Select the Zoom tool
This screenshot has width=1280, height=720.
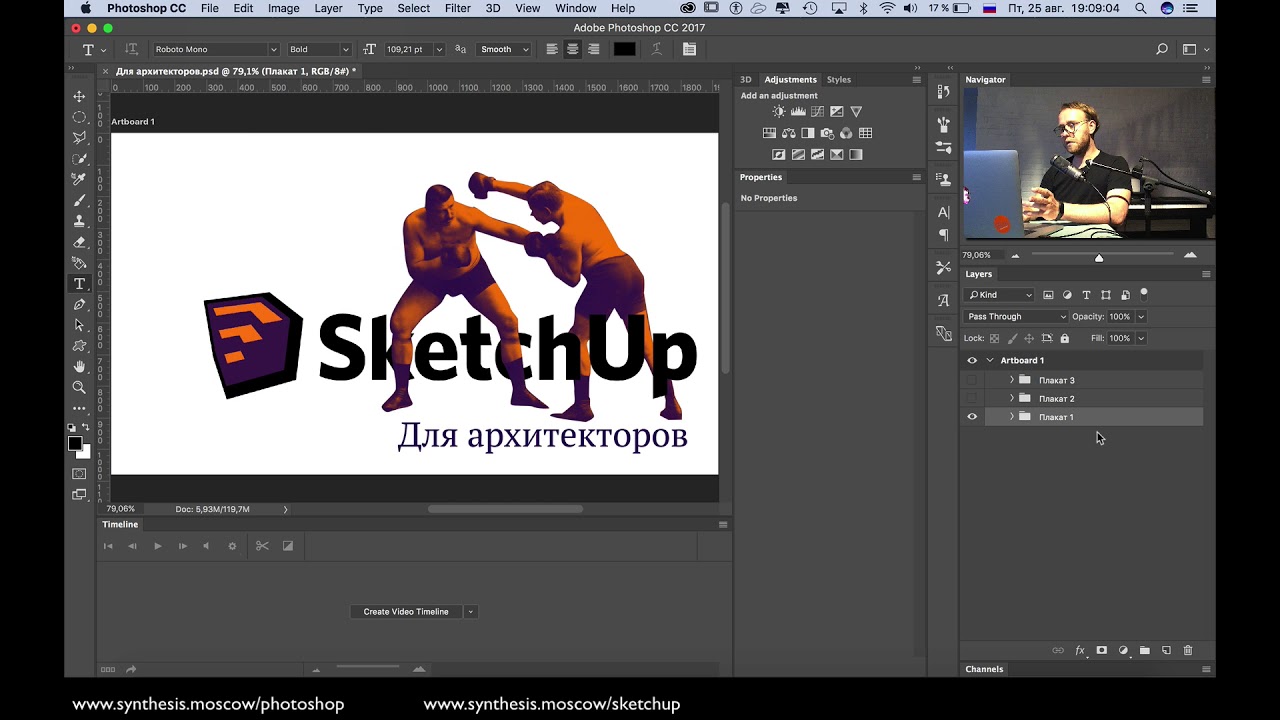(x=79, y=387)
